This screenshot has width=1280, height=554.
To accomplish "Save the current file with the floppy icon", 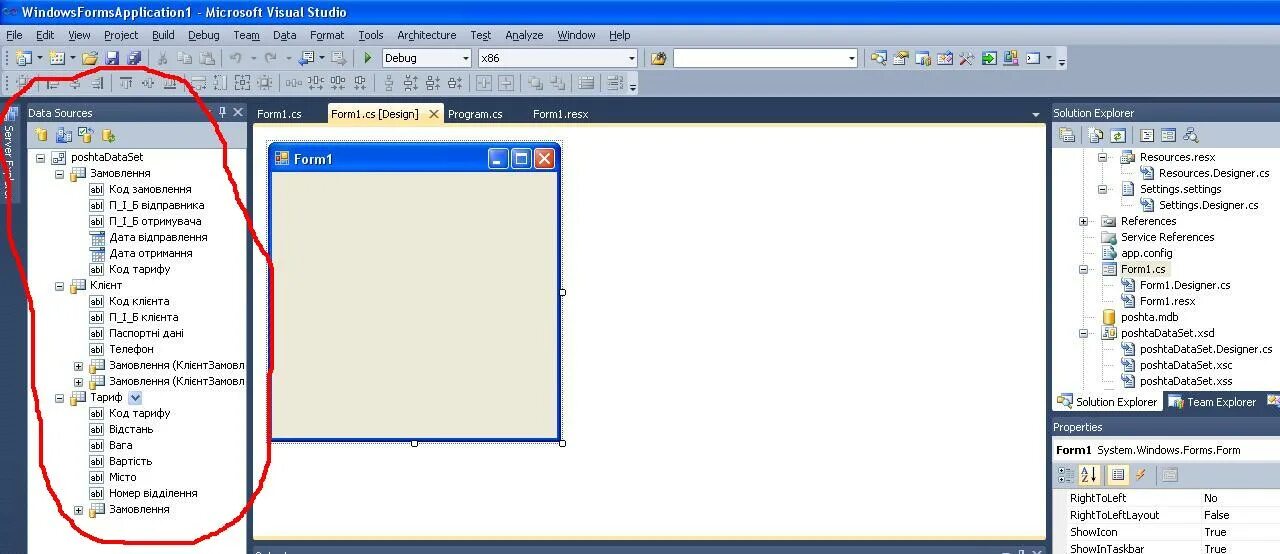I will point(112,58).
